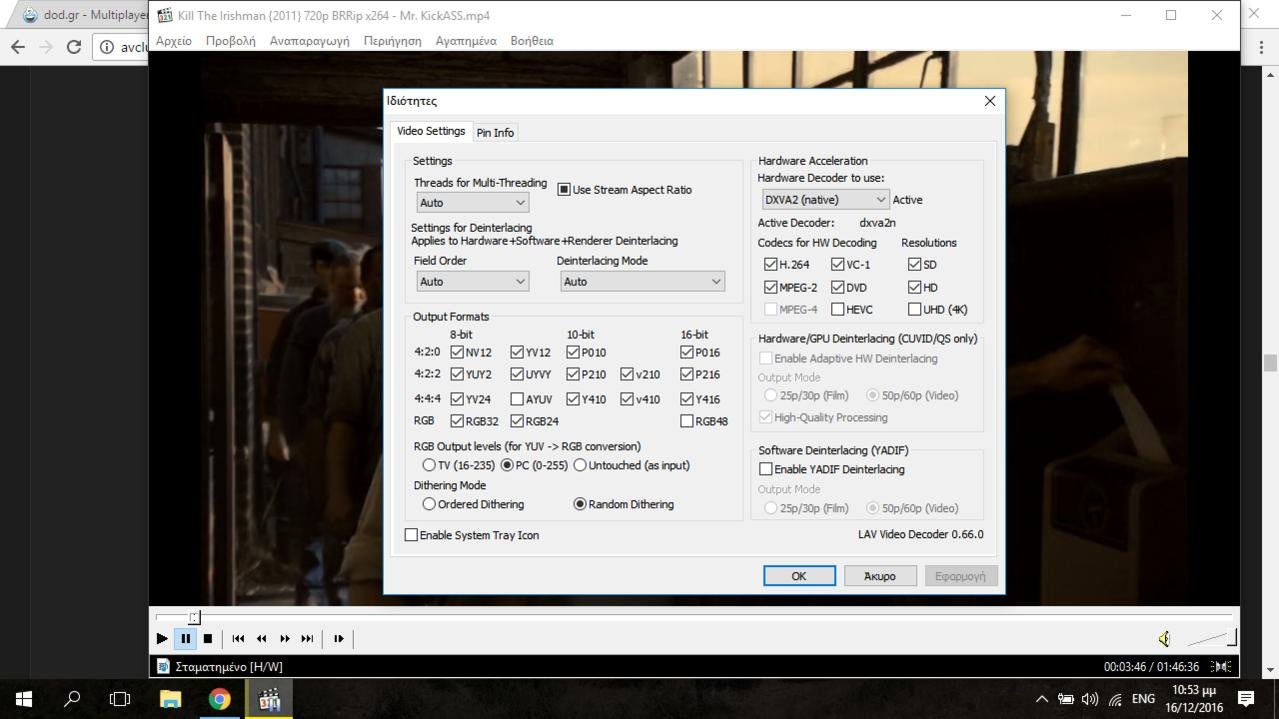Mute audio with the speaker icon

[1164, 639]
